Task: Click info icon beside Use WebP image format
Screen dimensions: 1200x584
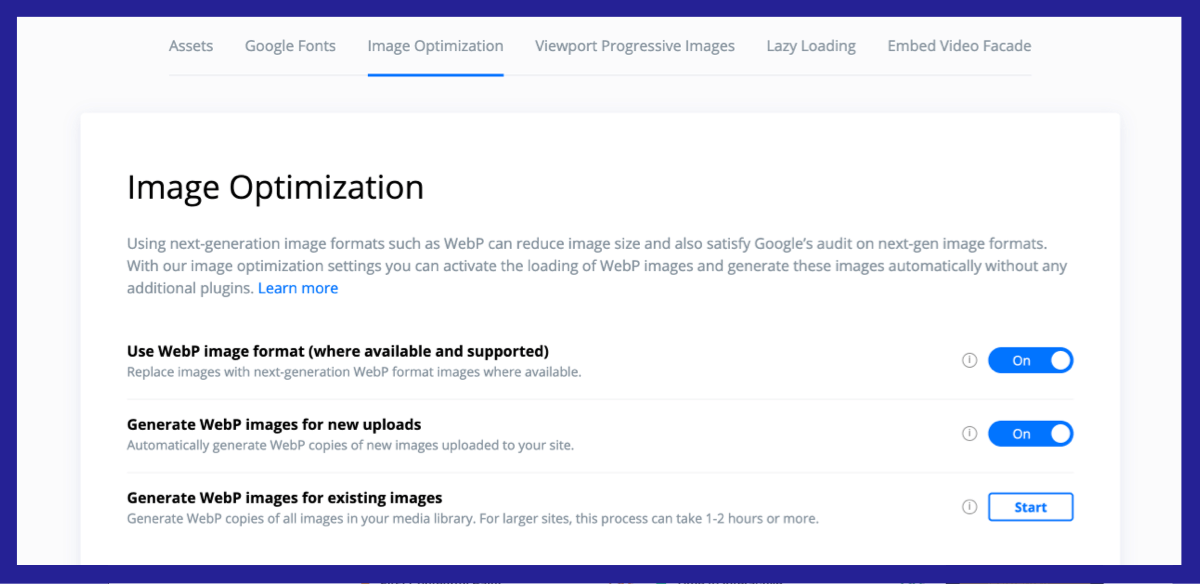Action: point(969,361)
